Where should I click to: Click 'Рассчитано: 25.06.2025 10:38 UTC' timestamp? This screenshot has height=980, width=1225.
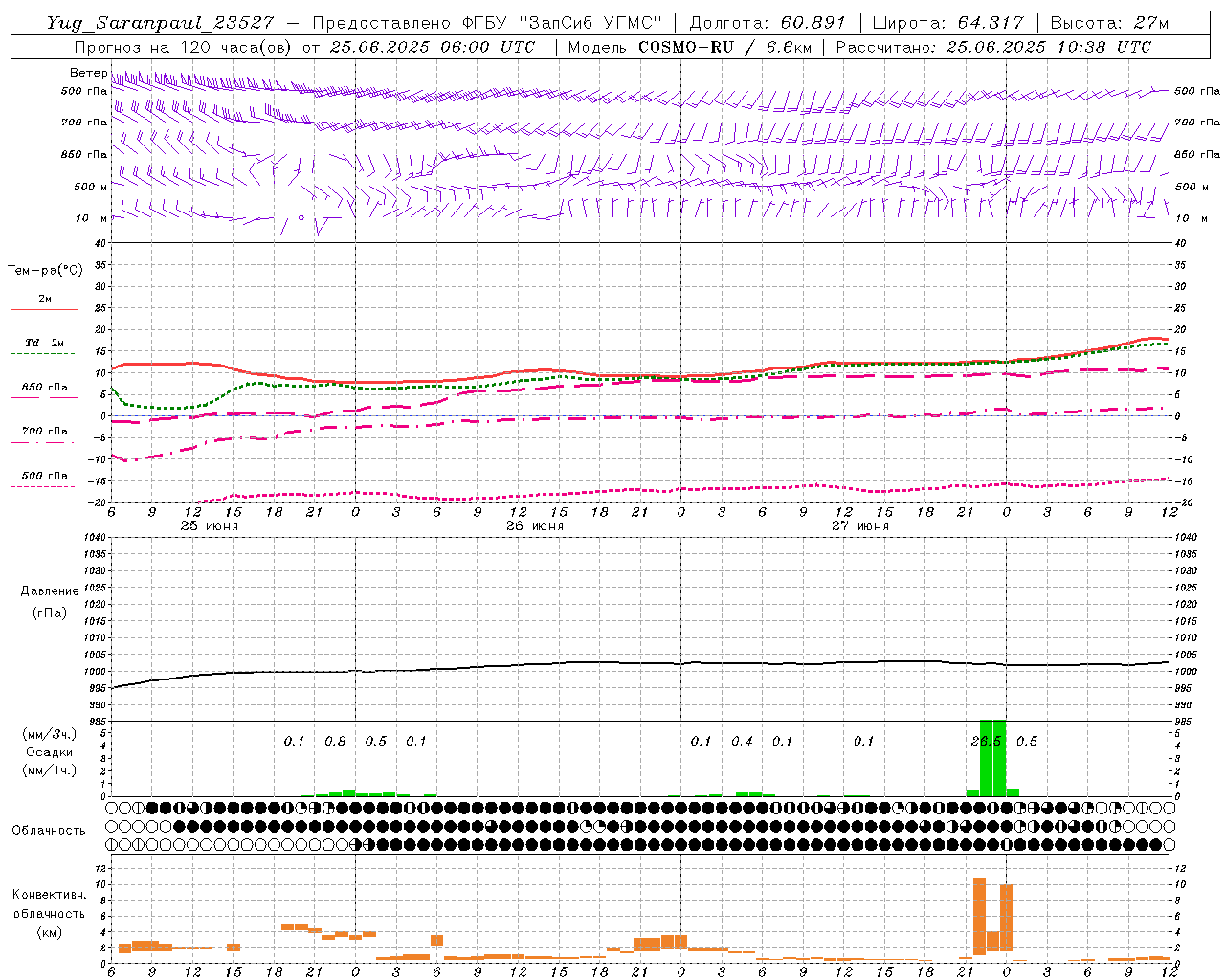point(993,47)
